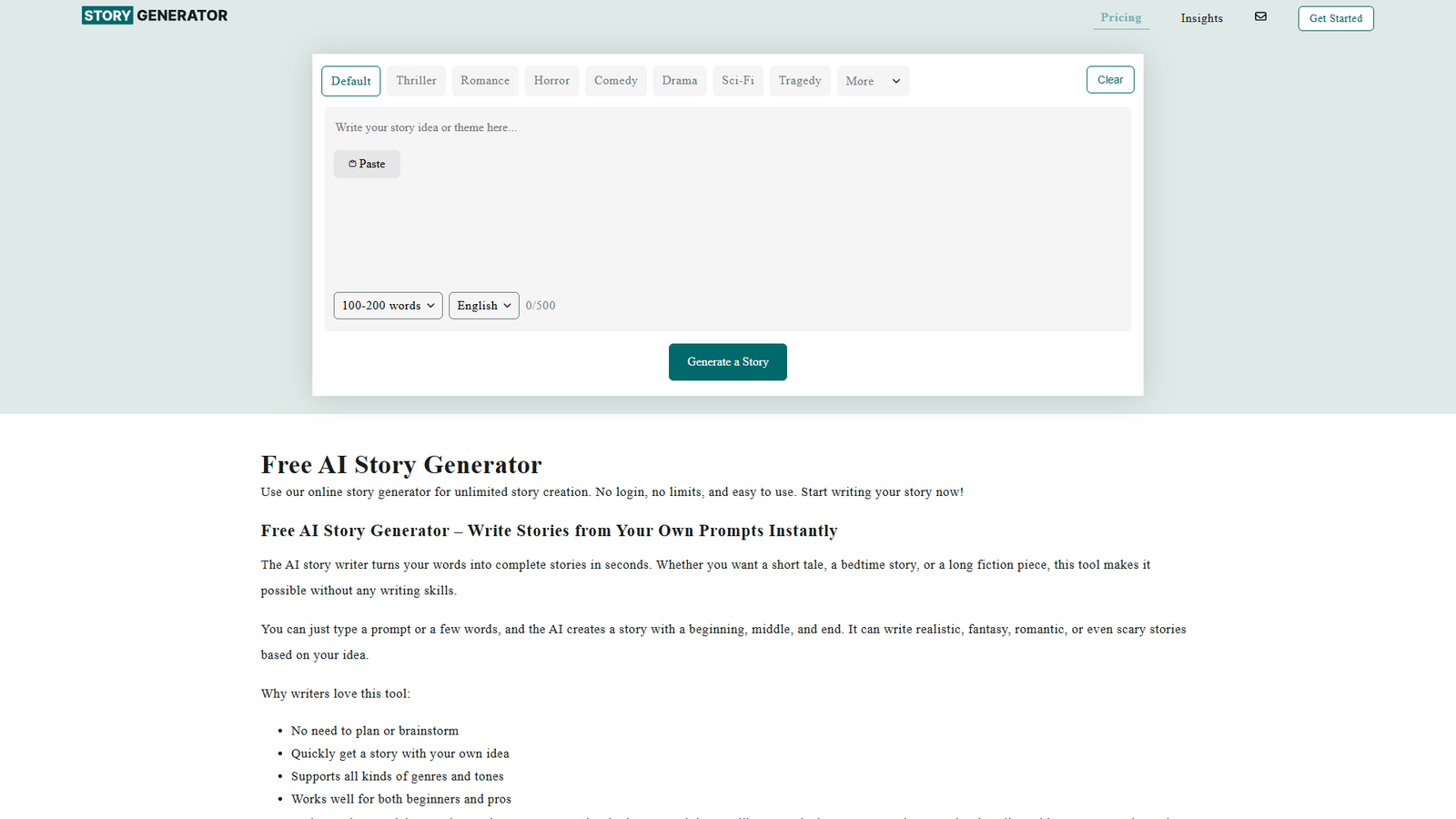Choose the Sci-Fi genre tab
Image resolution: width=1456 pixels, height=819 pixels.
[738, 81]
